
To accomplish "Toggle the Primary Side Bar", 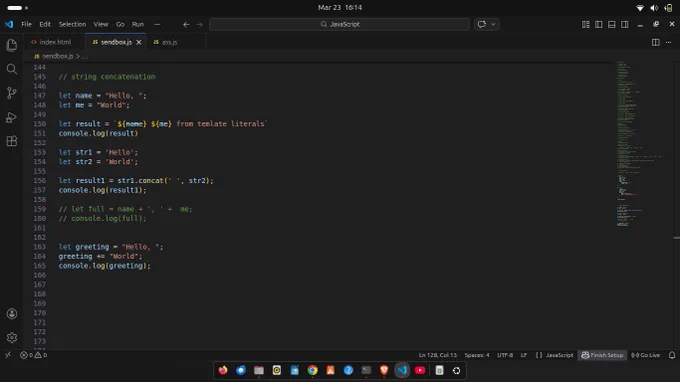I will coord(598,24).
